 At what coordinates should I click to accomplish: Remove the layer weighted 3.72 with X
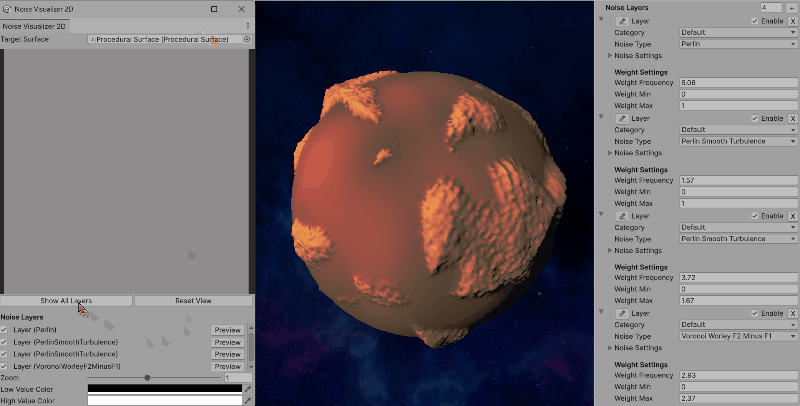click(793, 216)
